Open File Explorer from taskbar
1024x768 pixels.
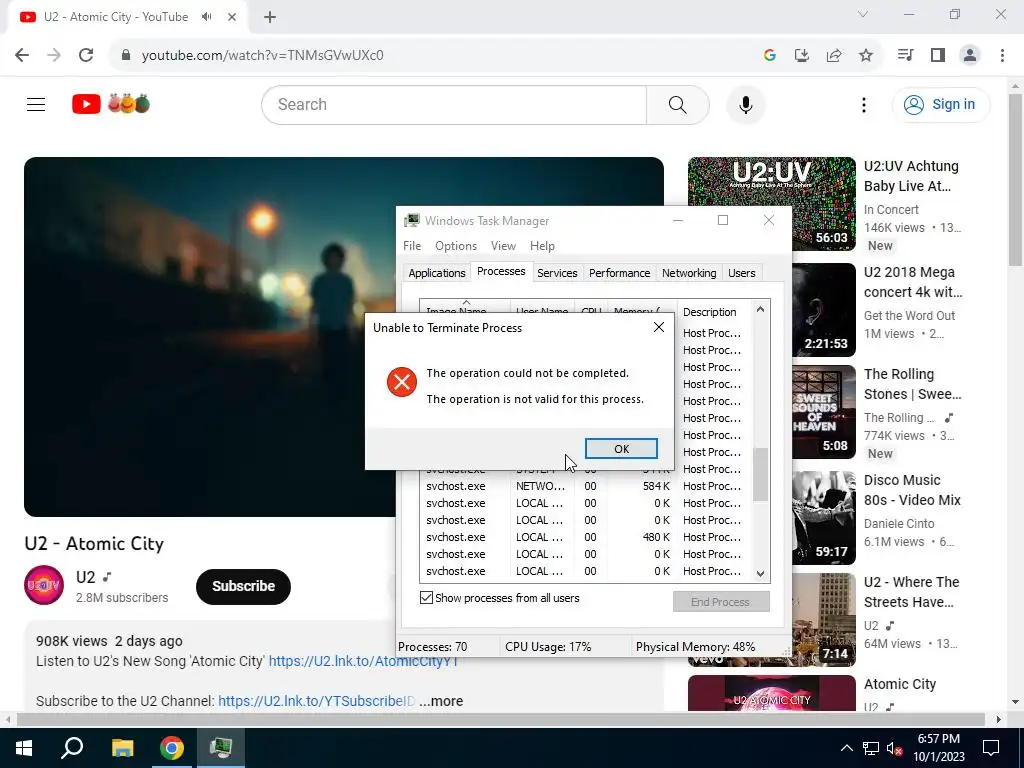click(x=122, y=748)
